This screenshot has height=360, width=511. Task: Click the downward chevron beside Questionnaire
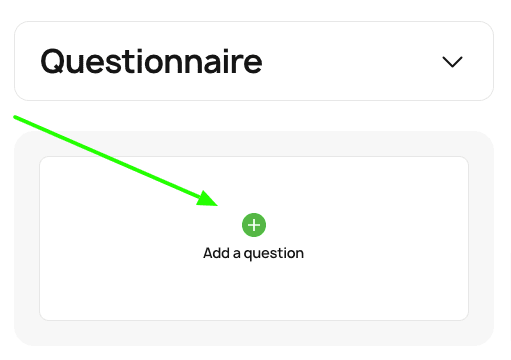(x=452, y=62)
